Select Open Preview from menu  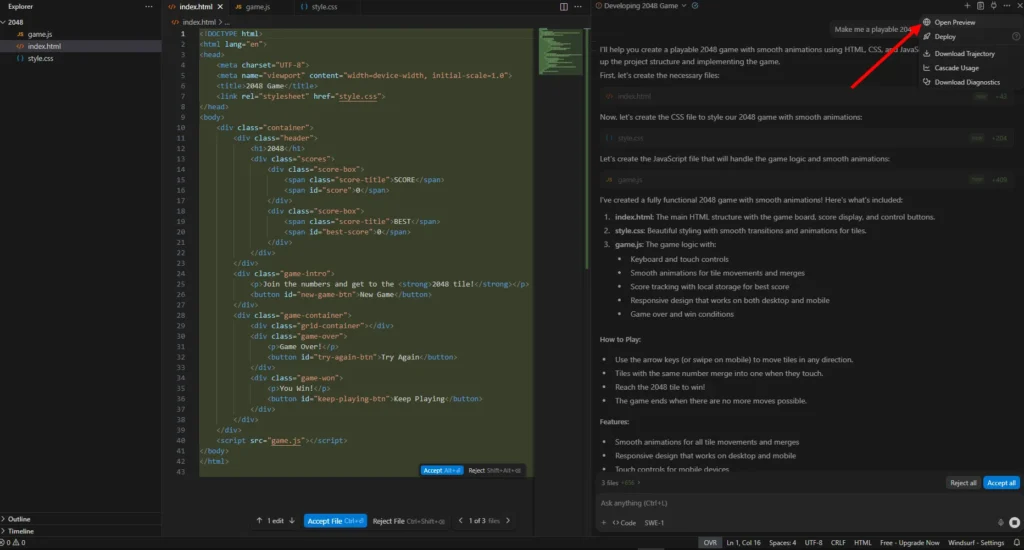pos(954,22)
